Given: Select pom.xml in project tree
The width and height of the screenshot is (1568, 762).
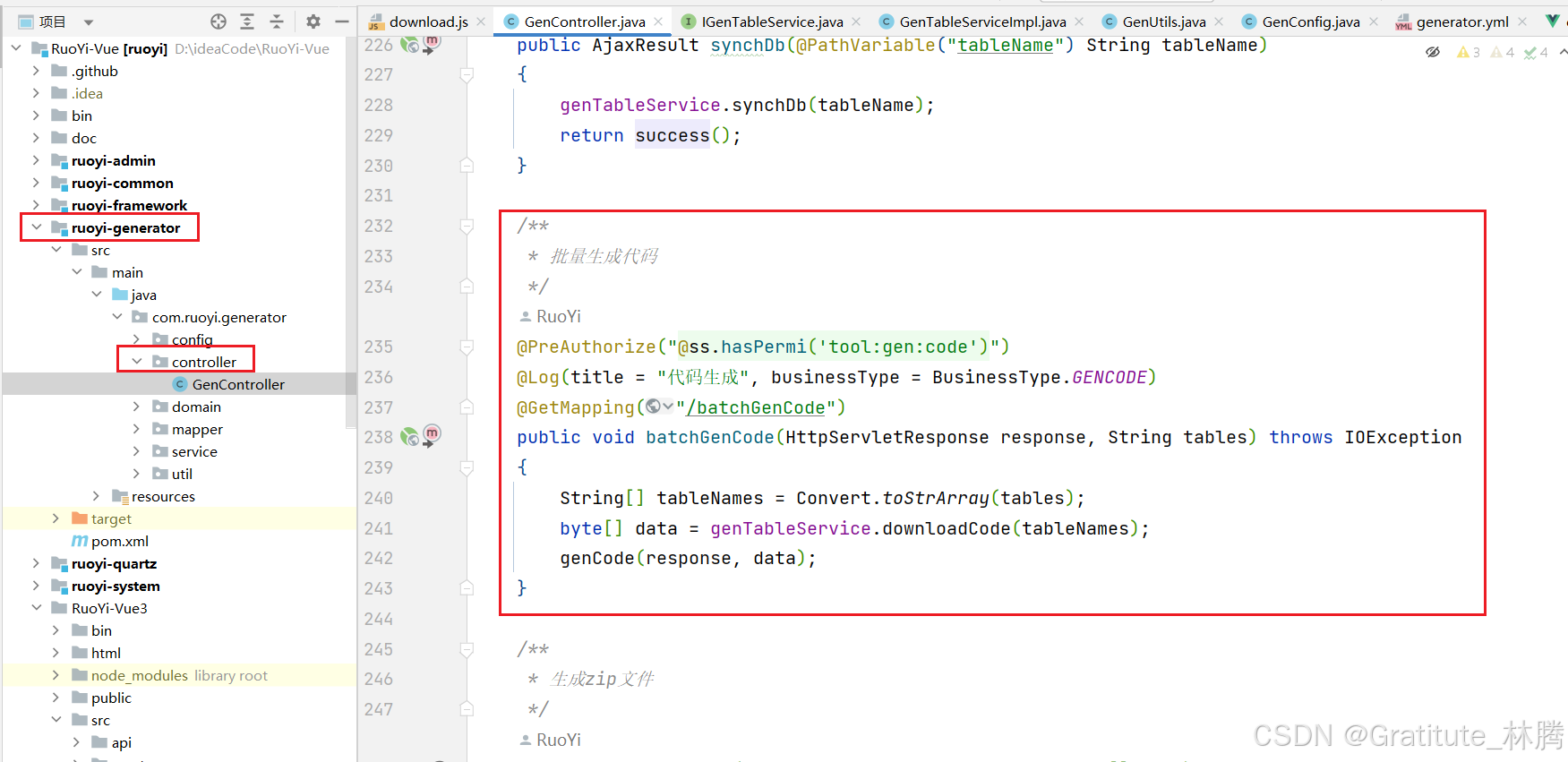Looking at the screenshot, I should coord(119,541).
